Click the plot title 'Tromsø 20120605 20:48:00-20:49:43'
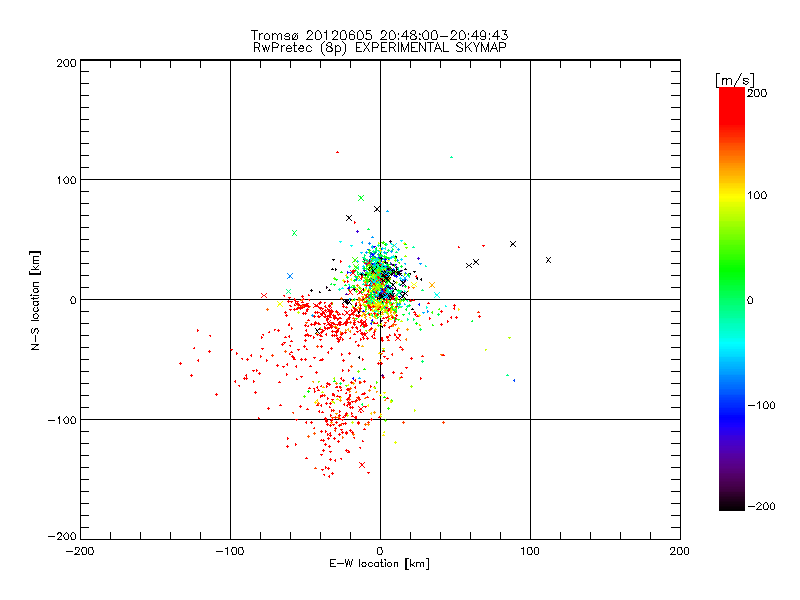The width and height of the screenshot is (800, 600). pyautogui.click(x=379, y=35)
